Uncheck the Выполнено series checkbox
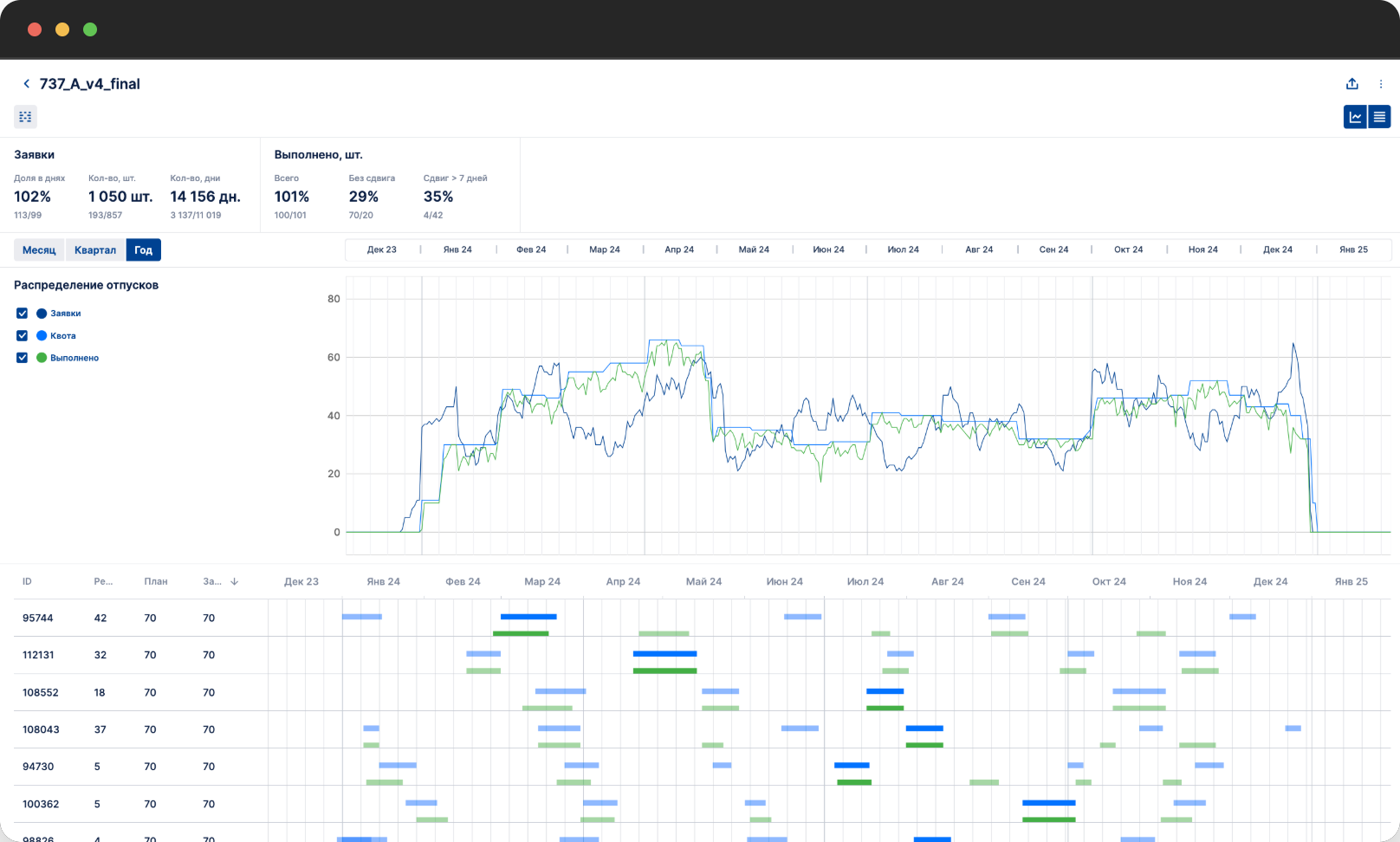Image resolution: width=1400 pixels, height=842 pixels. pos(23,357)
